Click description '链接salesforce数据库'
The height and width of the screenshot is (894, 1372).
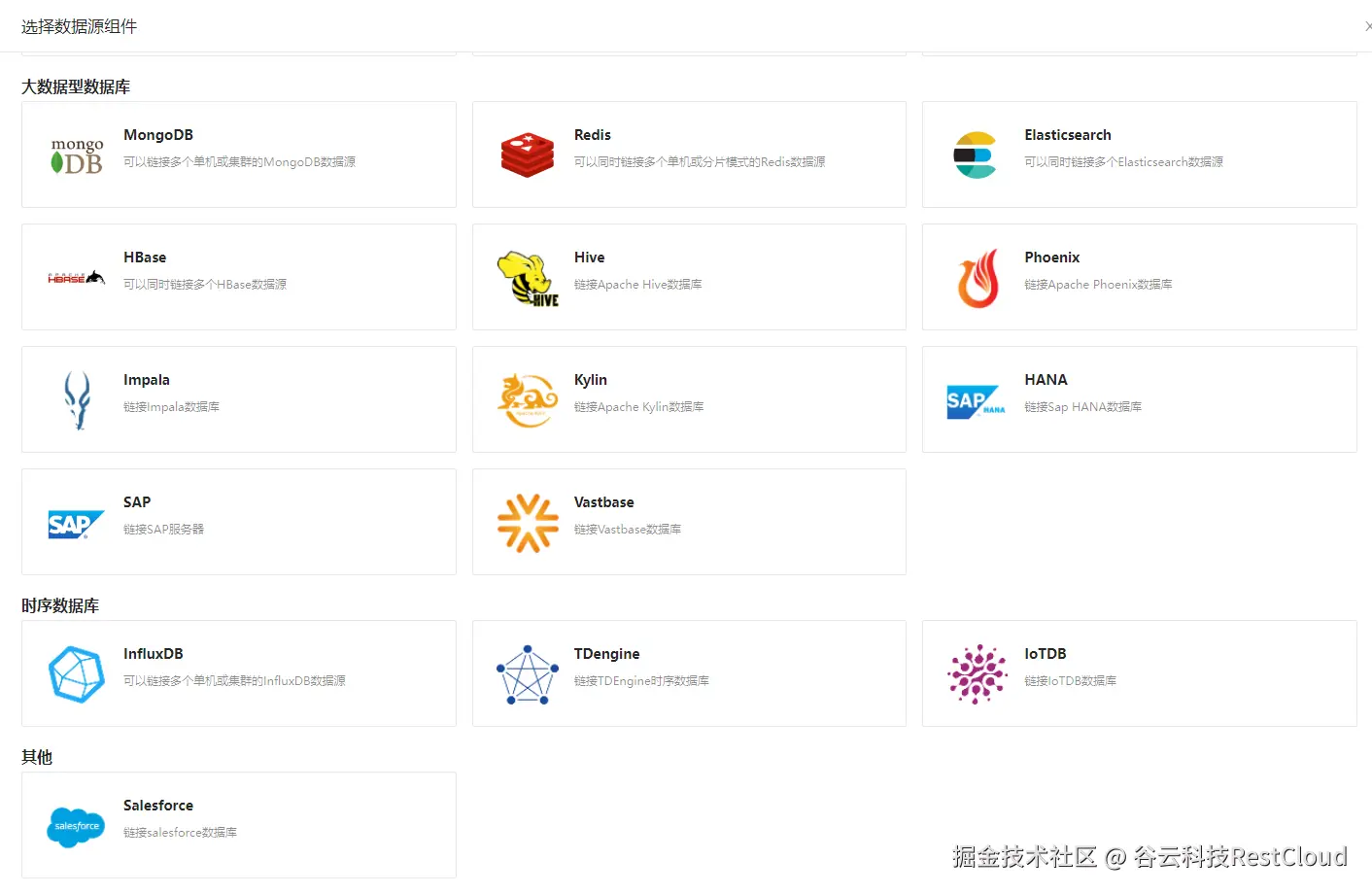coord(180,833)
